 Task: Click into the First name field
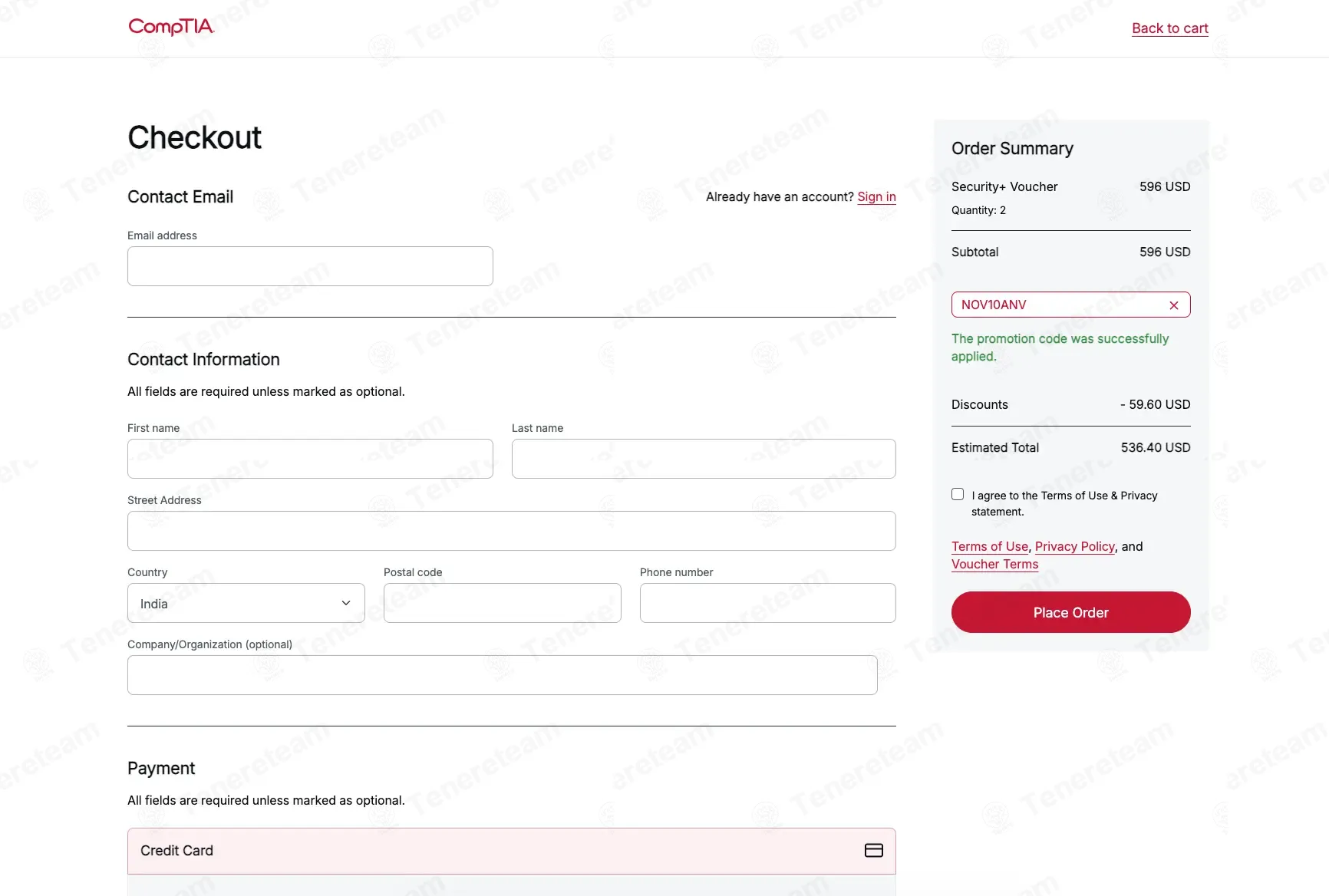tap(310, 459)
